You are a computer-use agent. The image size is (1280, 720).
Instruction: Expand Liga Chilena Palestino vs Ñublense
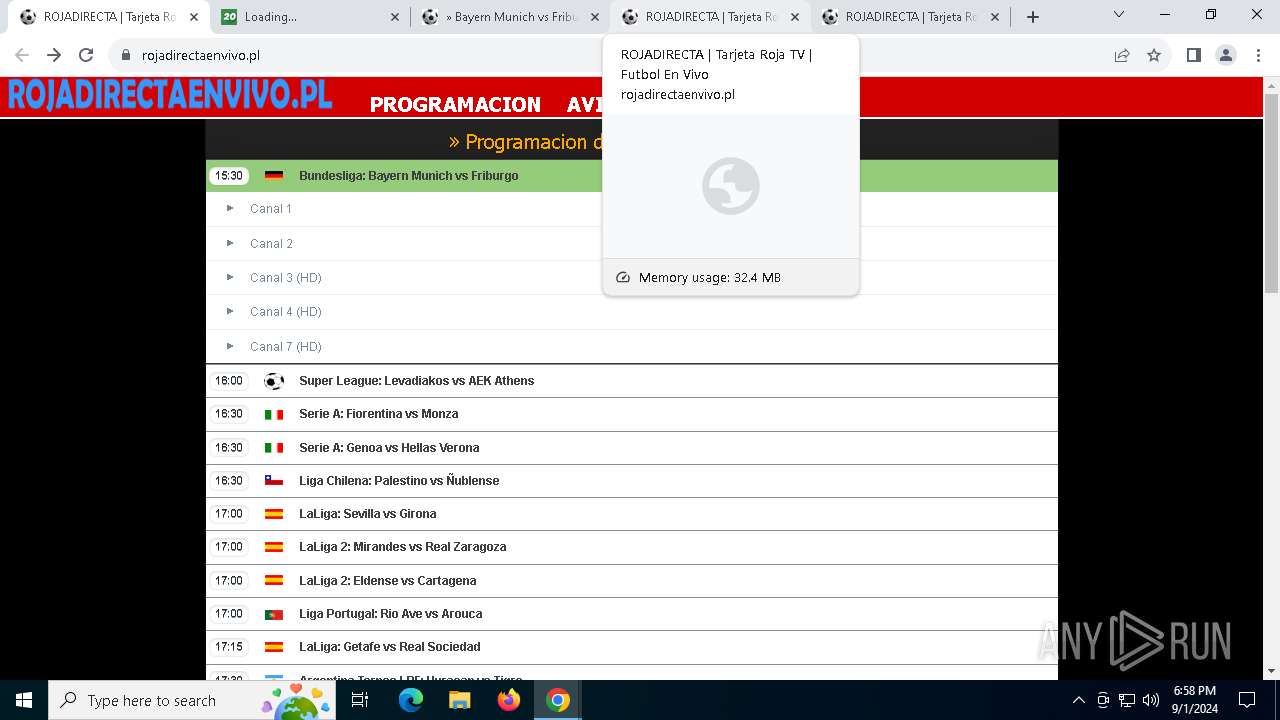pyautogui.click(x=631, y=481)
